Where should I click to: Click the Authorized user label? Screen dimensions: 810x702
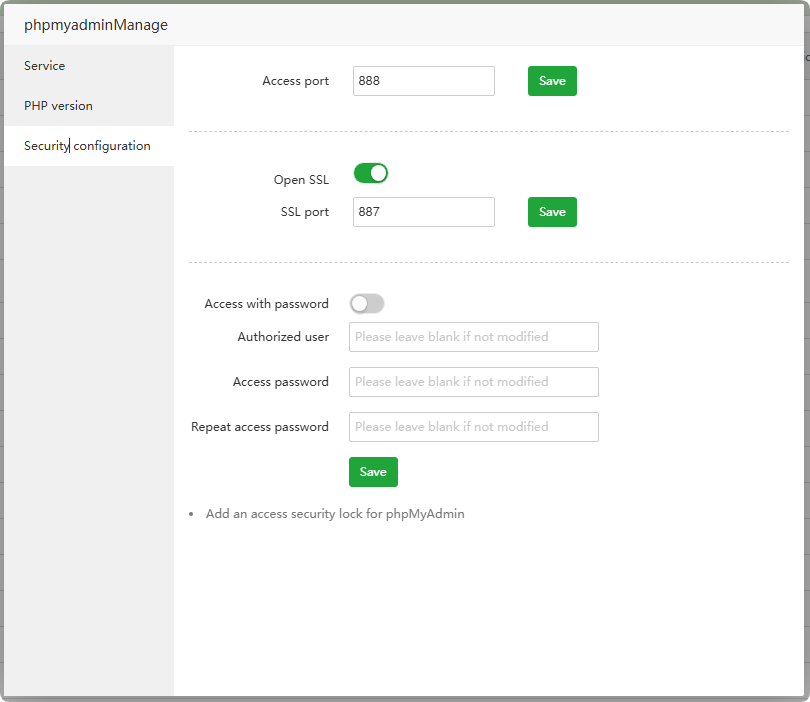(283, 337)
